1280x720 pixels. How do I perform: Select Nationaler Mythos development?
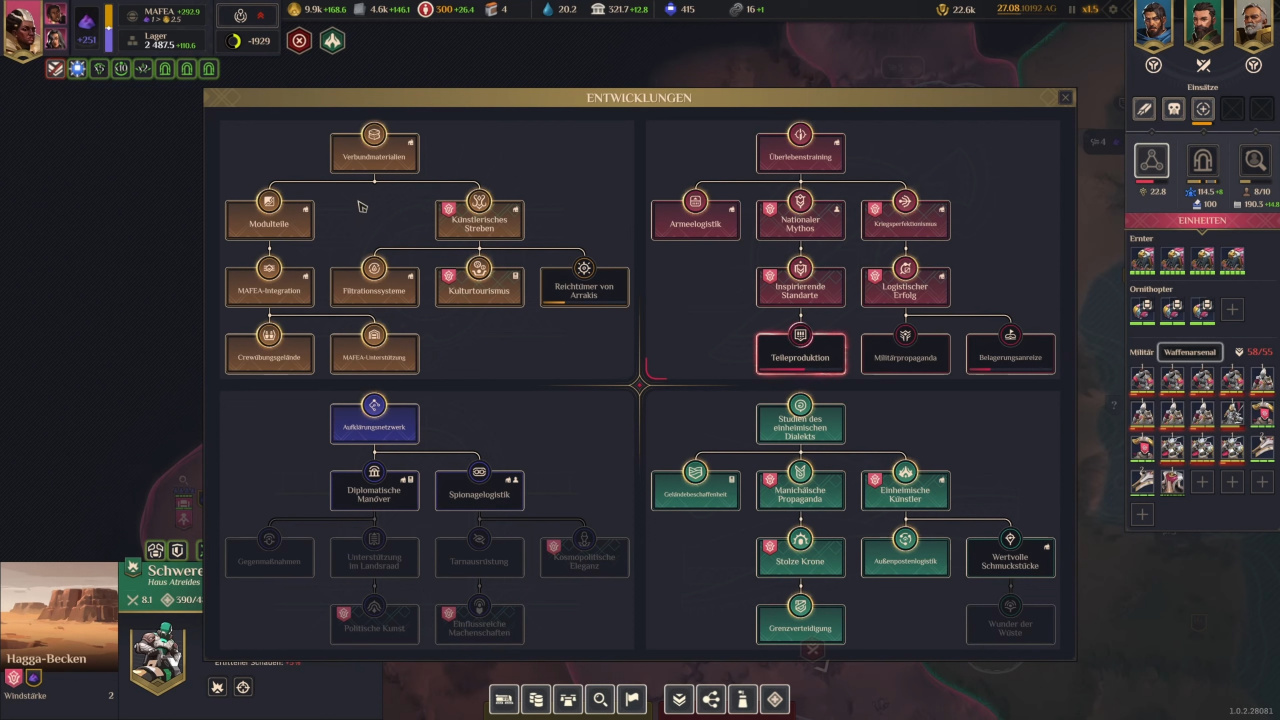[800, 220]
